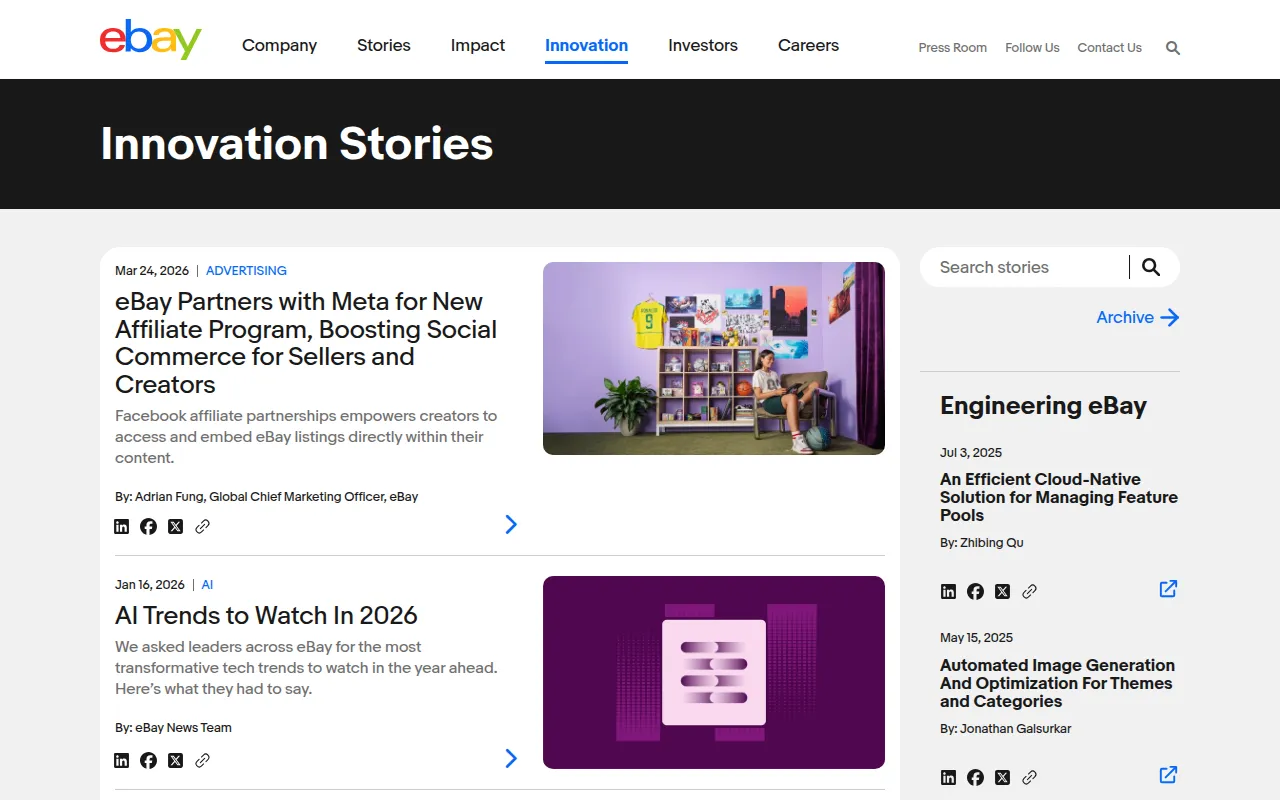The width and height of the screenshot is (1280, 800).
Task: Share AI Trends story on X
Action: tap(176, 760)
